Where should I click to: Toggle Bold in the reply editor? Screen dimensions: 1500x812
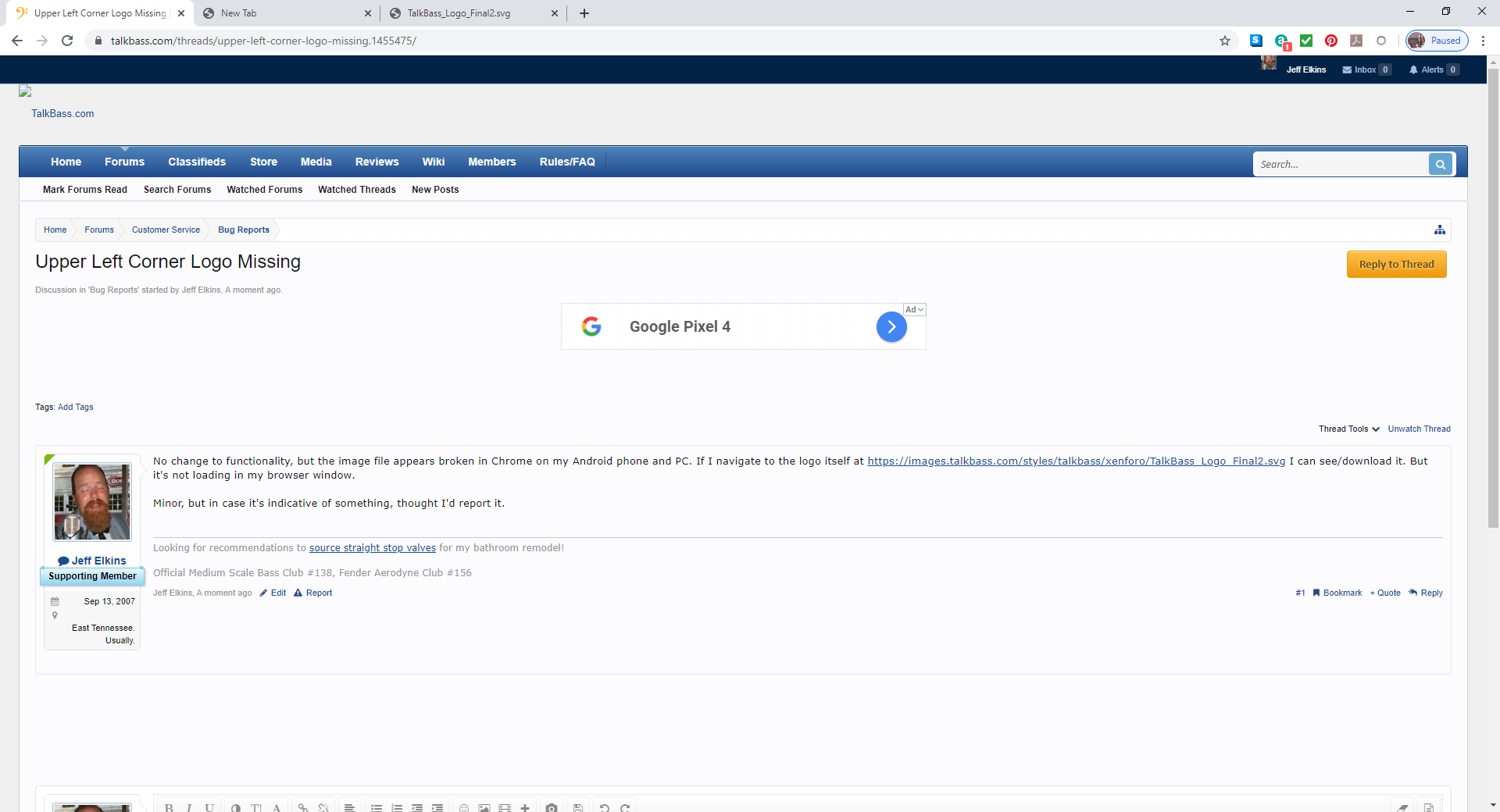tap(169, 807)
